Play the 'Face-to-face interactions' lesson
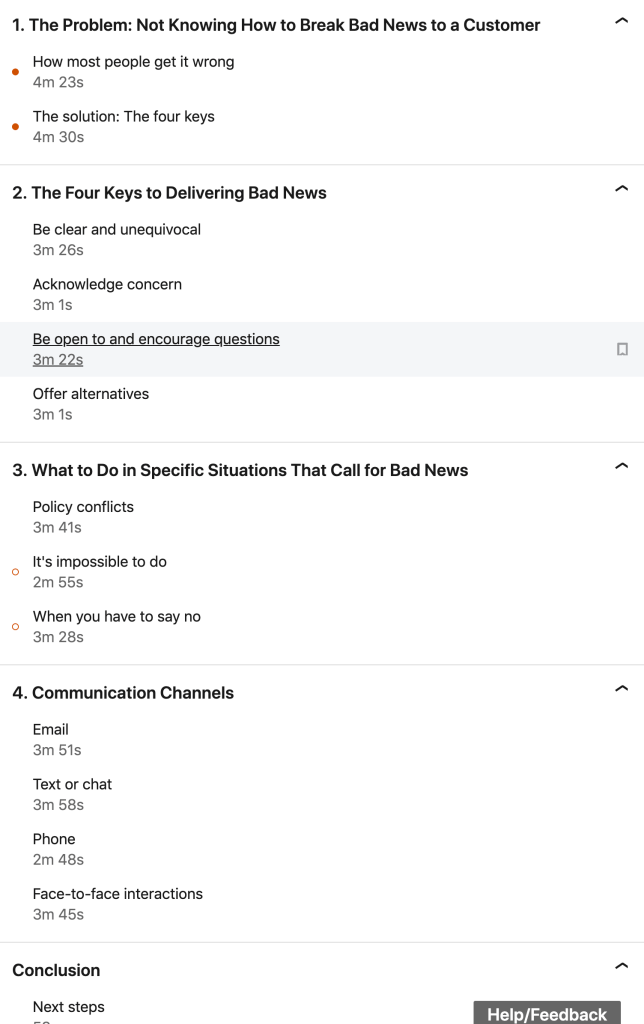 pyautogui.click(x=117, y=894)
